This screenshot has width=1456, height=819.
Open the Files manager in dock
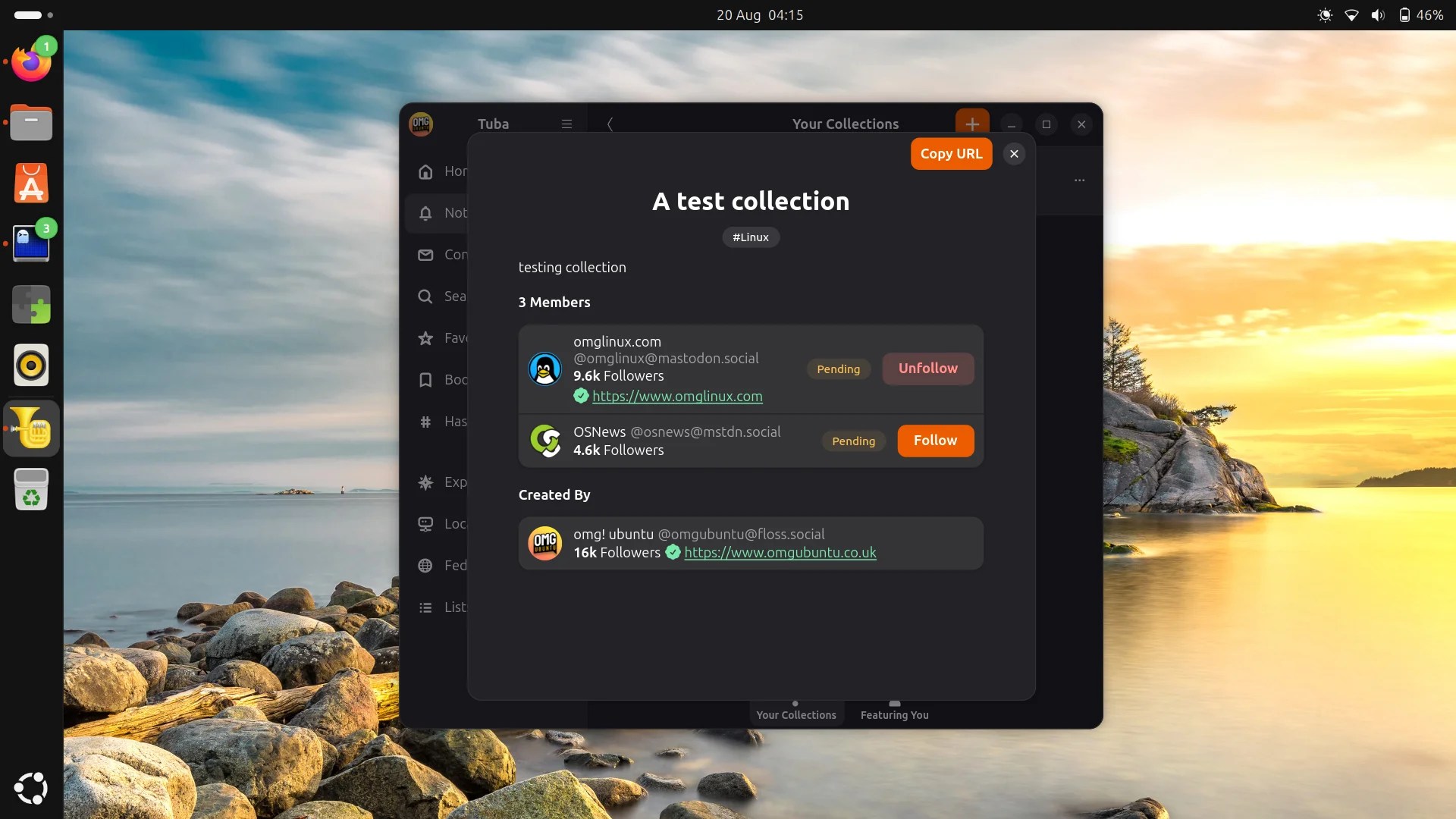31,122
